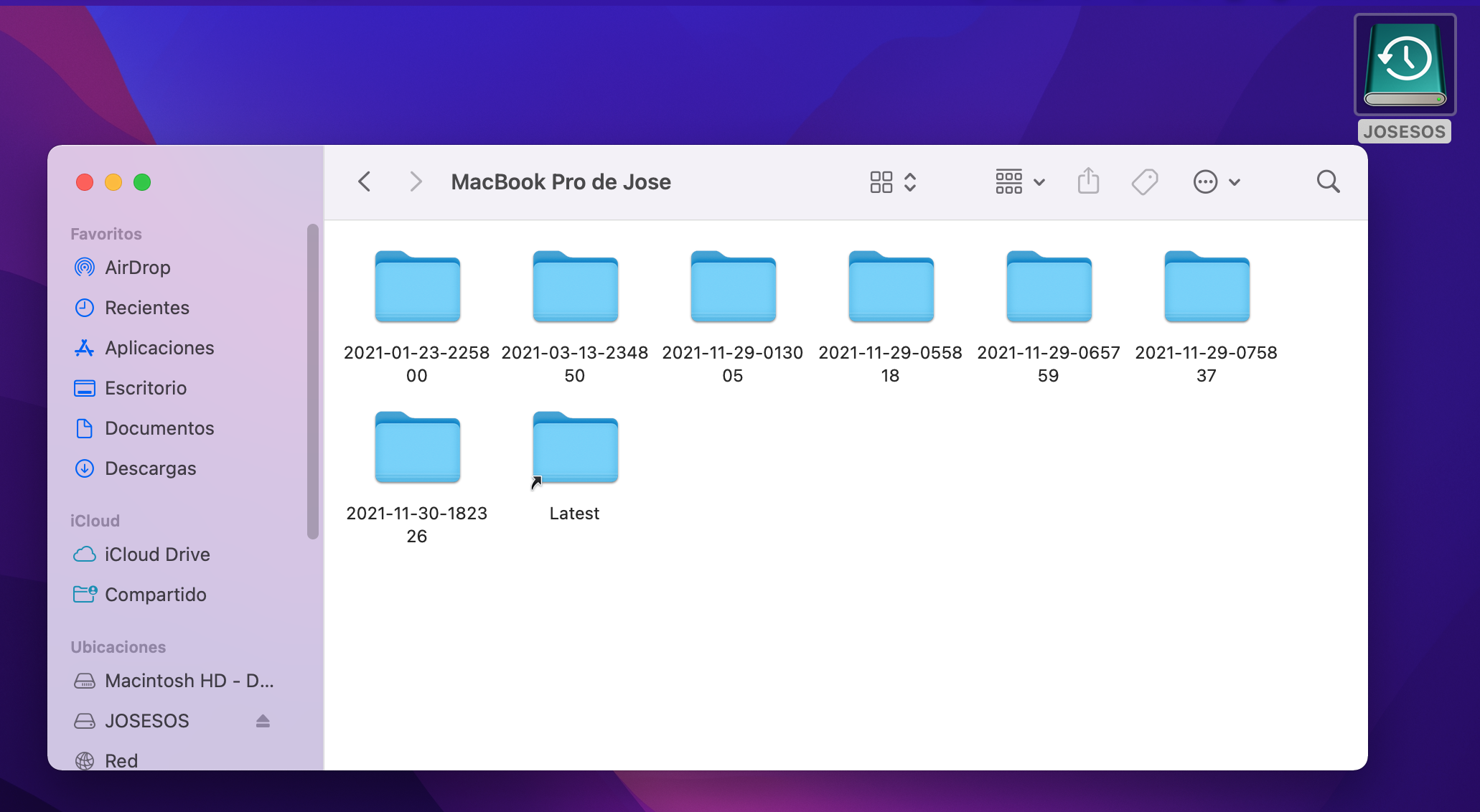Open AirDrop in the sidebar
The image size is (1480, 812).
point(137,268)
